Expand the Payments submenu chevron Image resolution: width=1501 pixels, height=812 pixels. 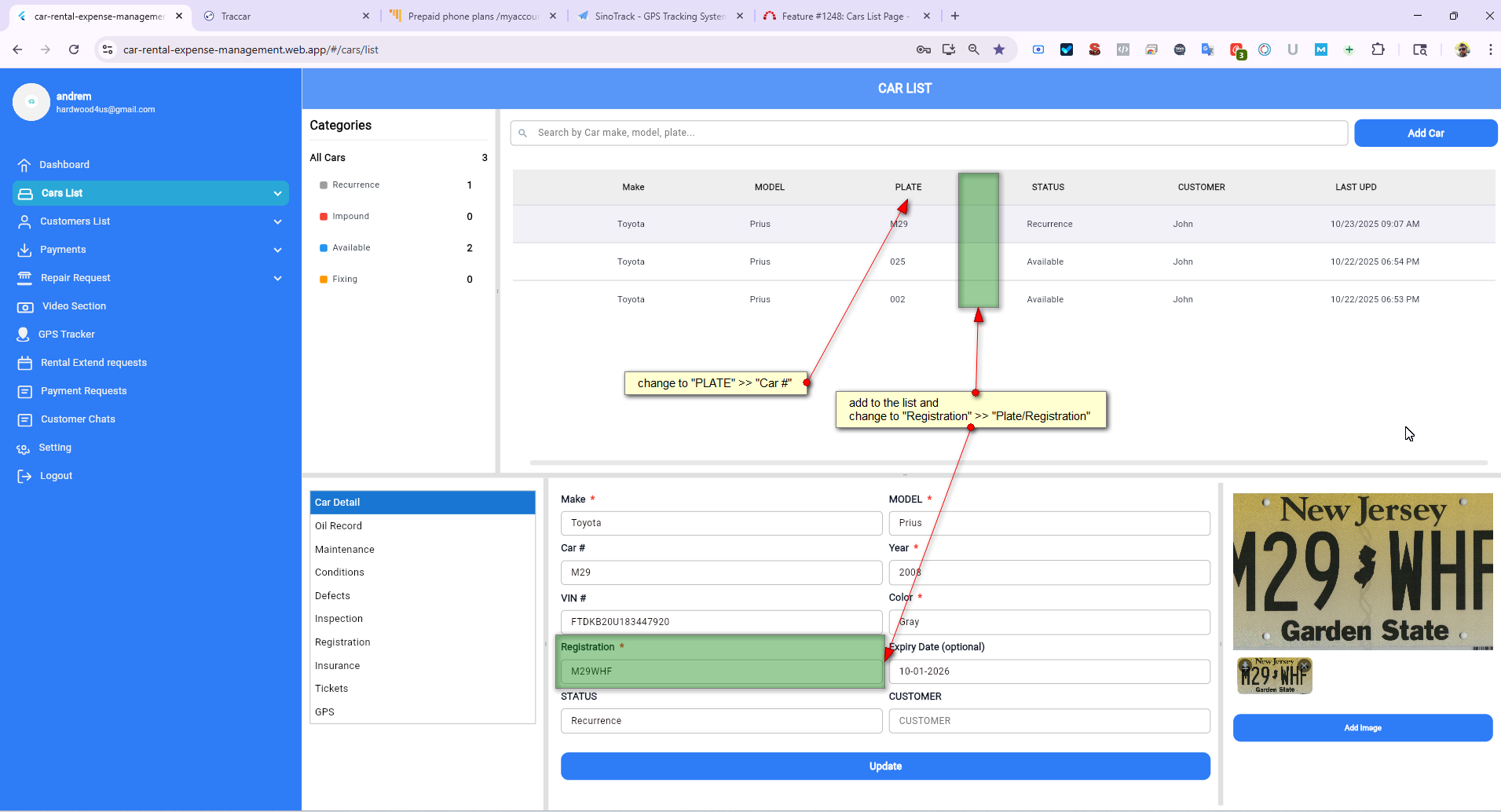277,250
